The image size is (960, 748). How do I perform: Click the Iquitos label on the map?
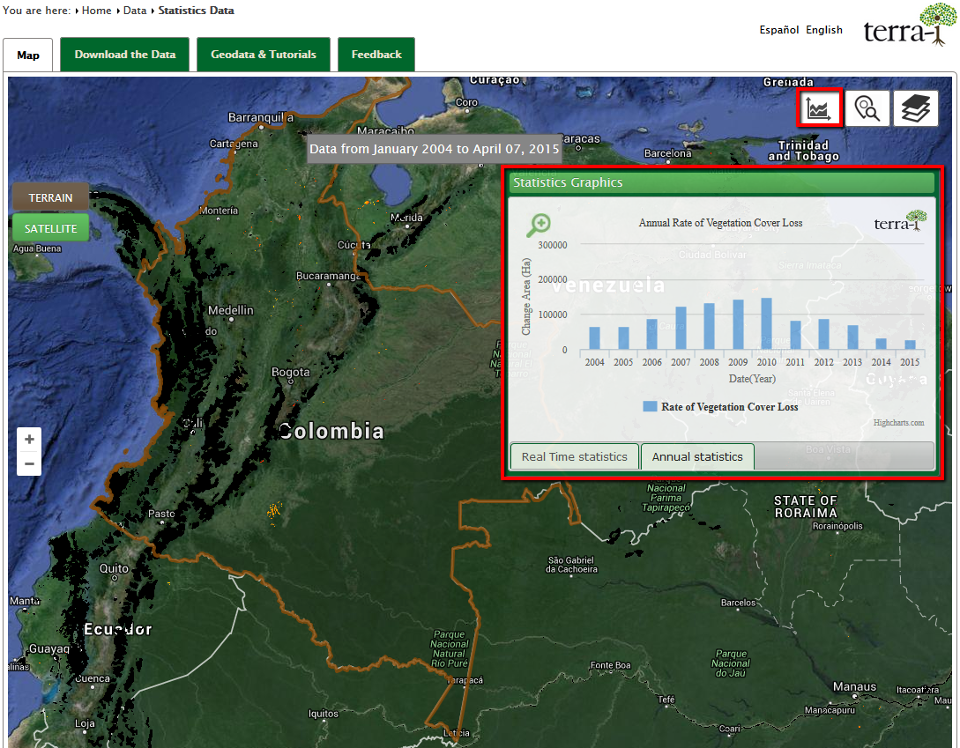tap(323, 714)
